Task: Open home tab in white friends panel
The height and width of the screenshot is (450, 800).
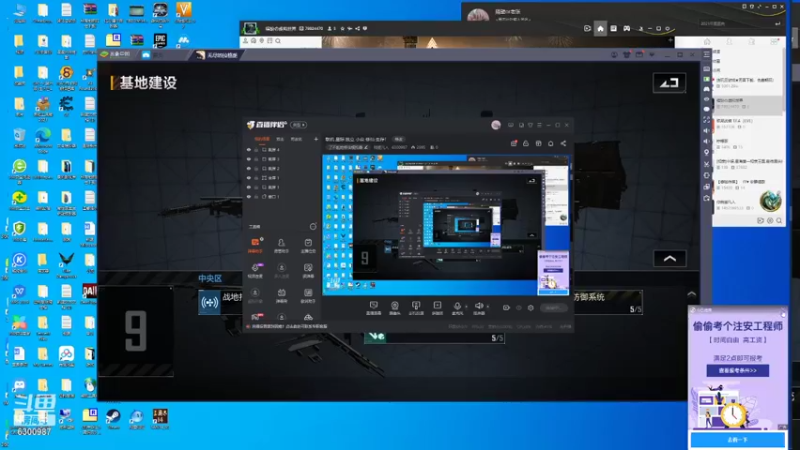Action: click(x=707, y=41)
